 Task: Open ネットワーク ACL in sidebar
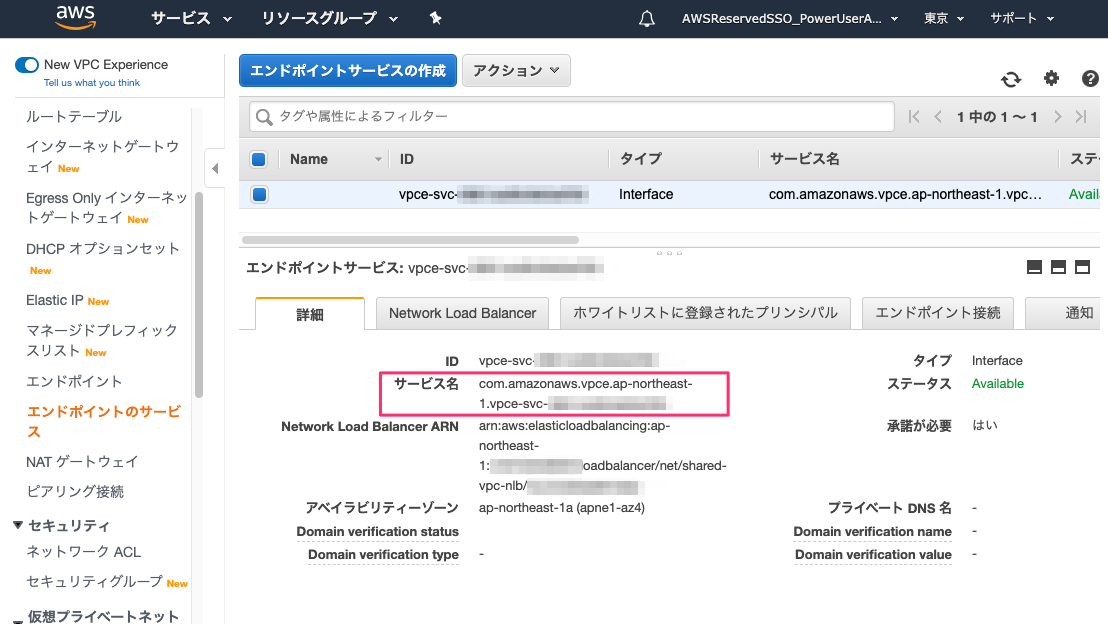(x=83, y=552)
